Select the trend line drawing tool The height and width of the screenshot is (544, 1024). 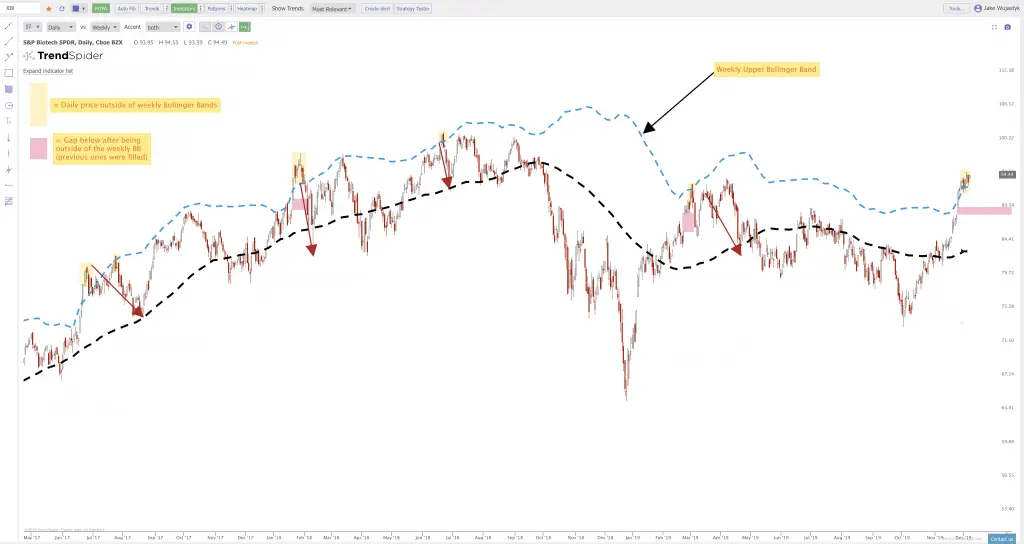coord(8,25)
